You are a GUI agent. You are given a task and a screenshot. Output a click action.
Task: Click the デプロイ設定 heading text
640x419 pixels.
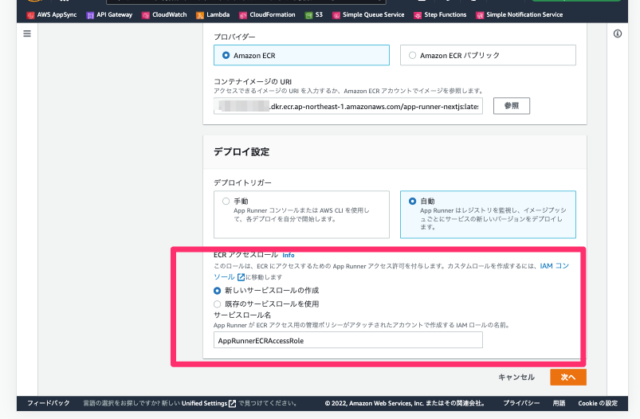(x=242, y=152)
